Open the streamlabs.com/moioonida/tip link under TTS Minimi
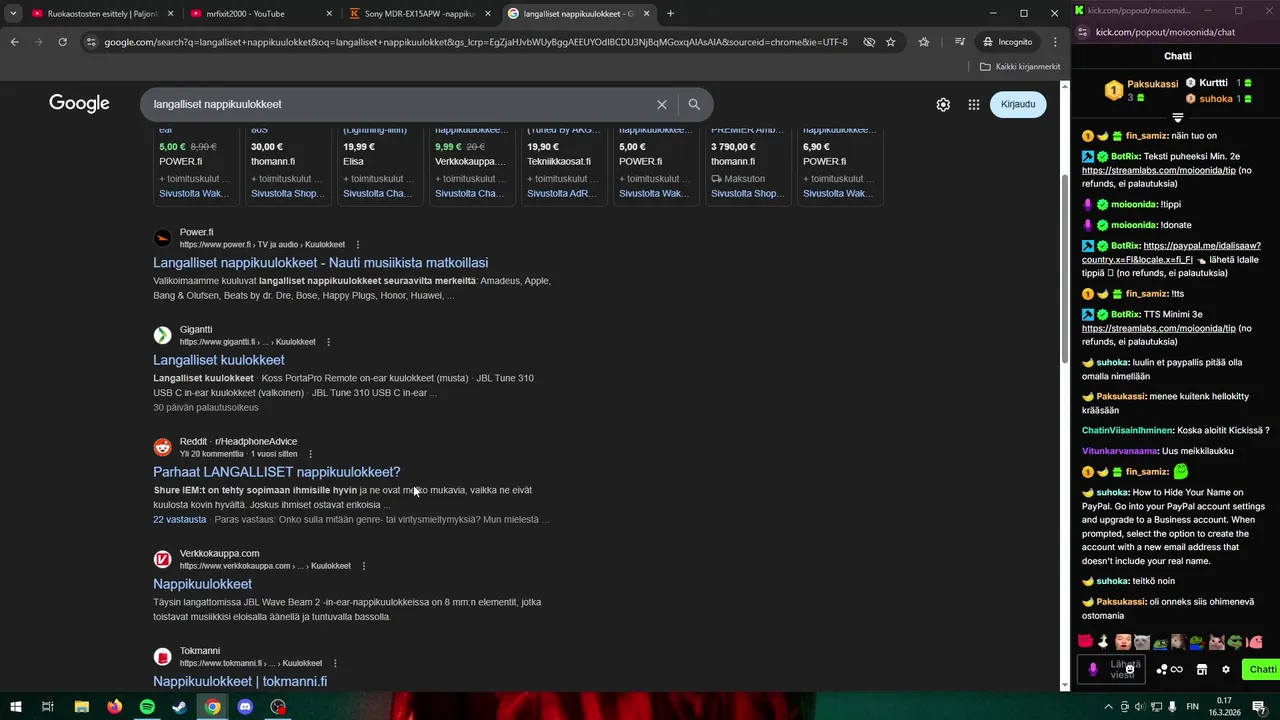 1159,328
